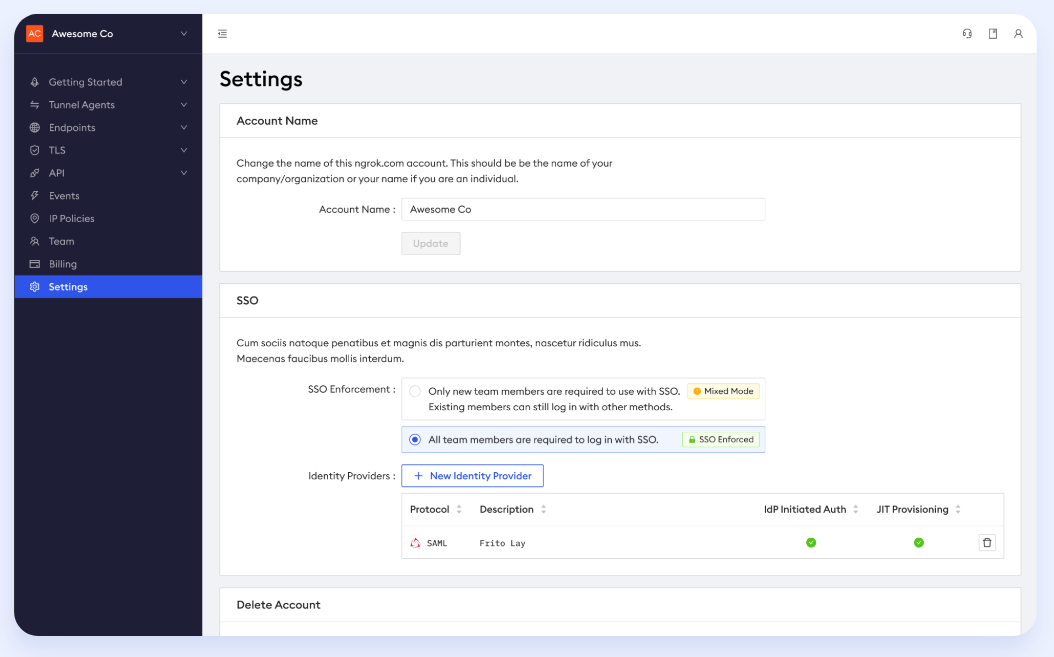
Task: Click the Settings page title
Action: 261,79
